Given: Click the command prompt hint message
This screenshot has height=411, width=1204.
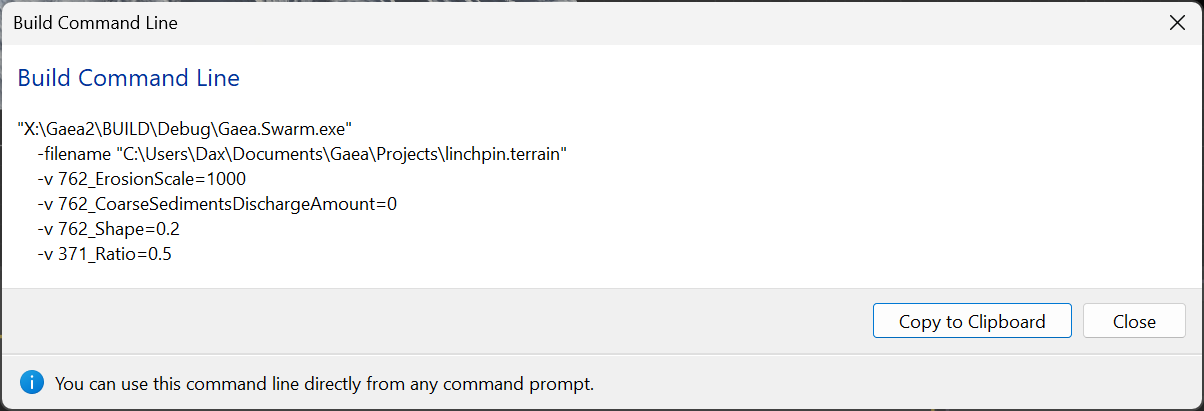Looking at the screenshot, I should click(324, 383).
